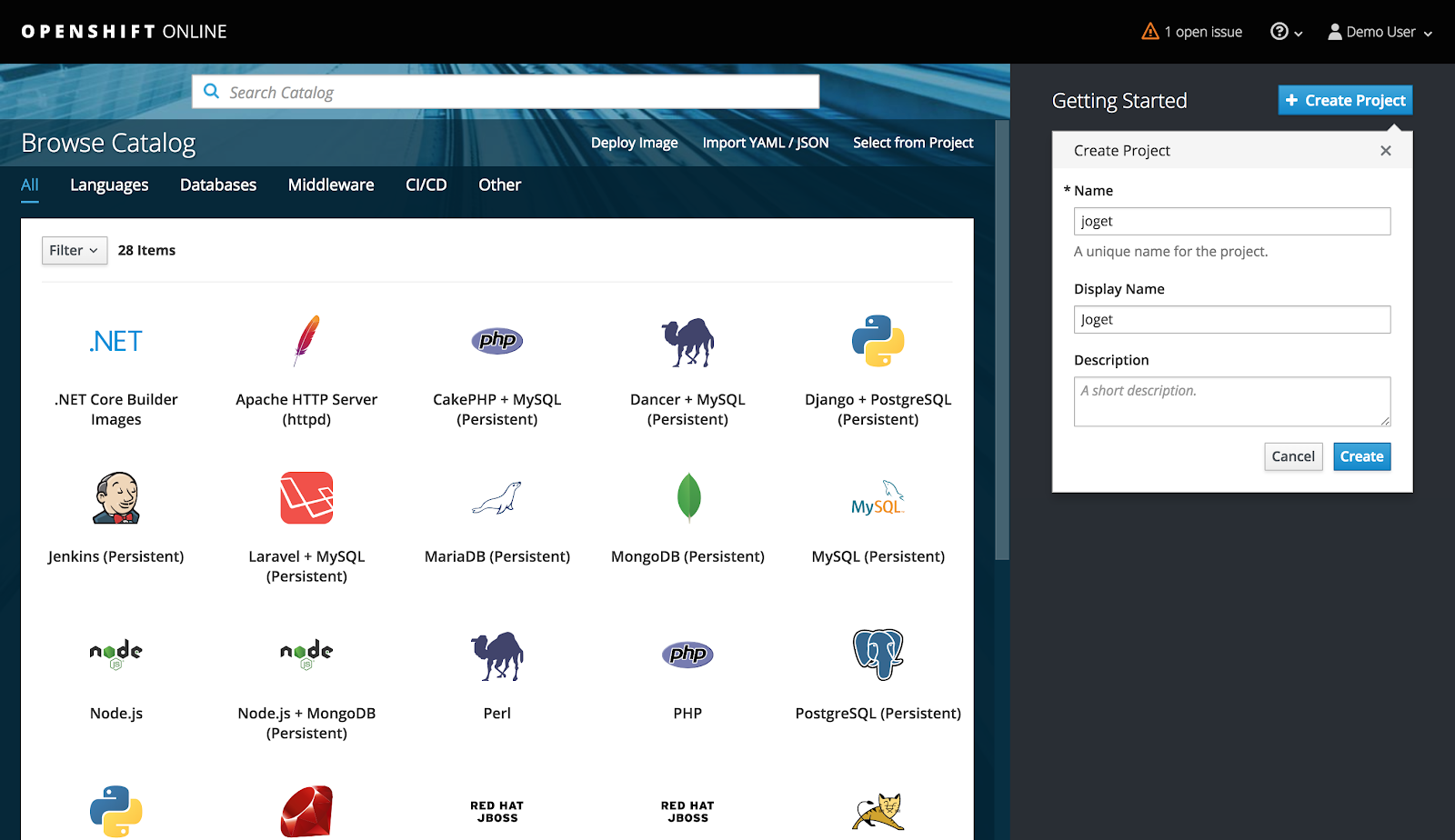Click the Jenkins (Persistent) label
Image resolution: width=1455 pixels, height=840 pixels.
pyautogui.click(x=116, y=556)
